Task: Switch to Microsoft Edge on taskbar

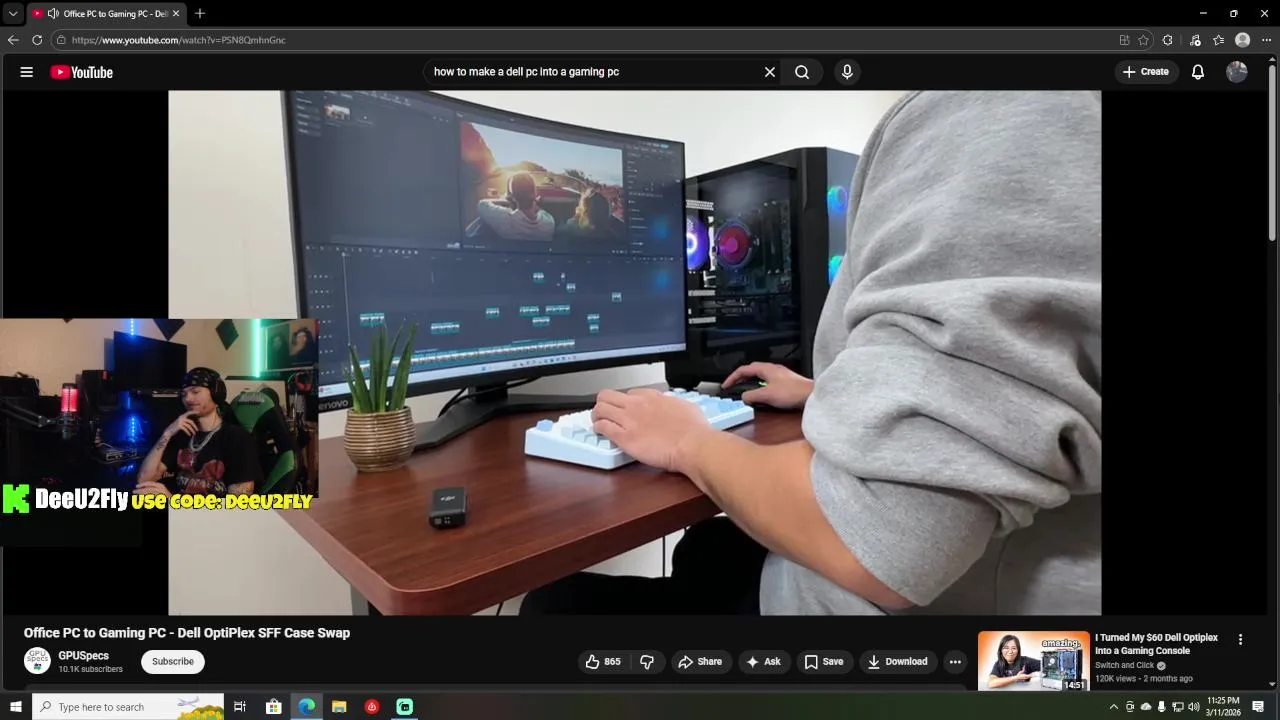Action: [x=306, y=707]
